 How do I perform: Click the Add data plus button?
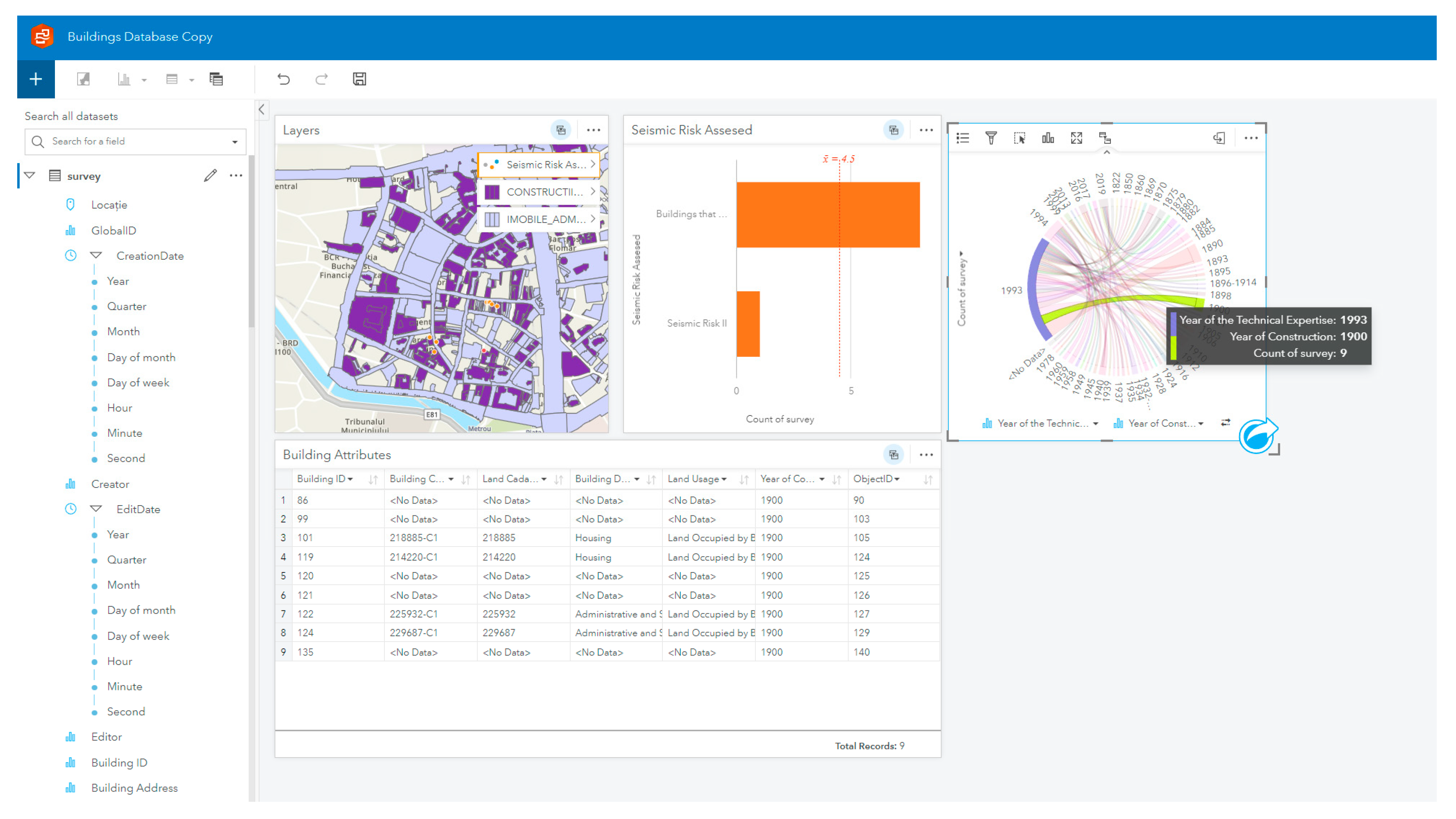click(x=36, y=79)
